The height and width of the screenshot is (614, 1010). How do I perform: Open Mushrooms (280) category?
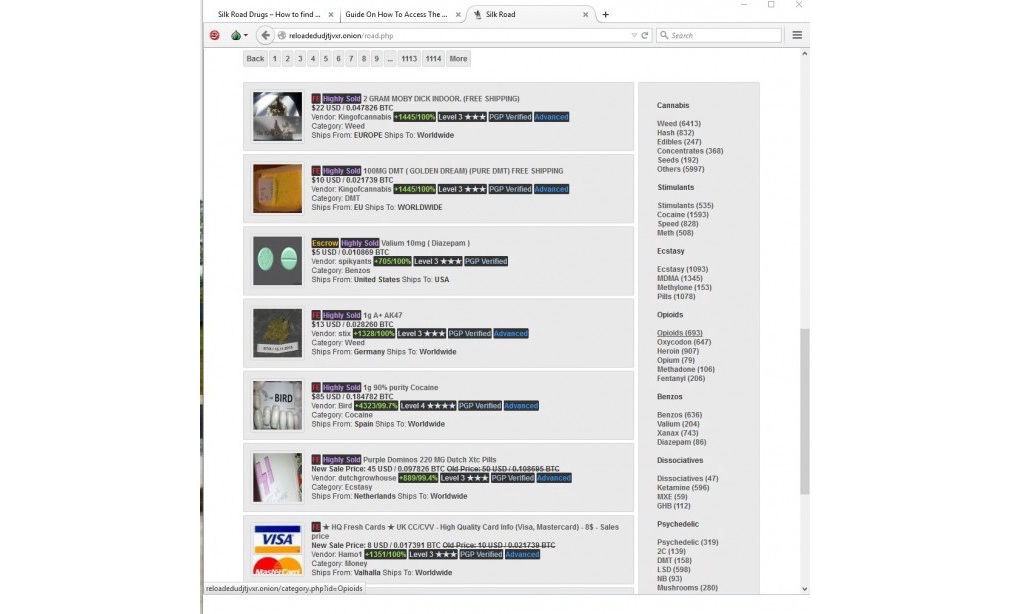[x=687, y=588]
